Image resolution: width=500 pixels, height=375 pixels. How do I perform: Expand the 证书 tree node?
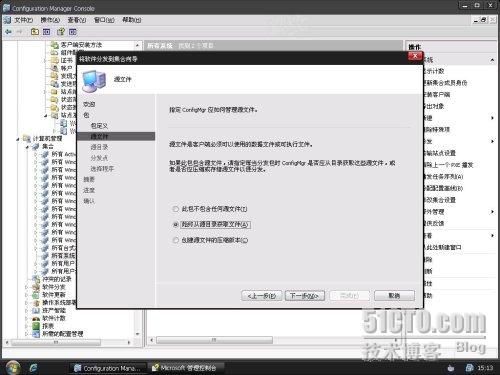click(45, 61)
